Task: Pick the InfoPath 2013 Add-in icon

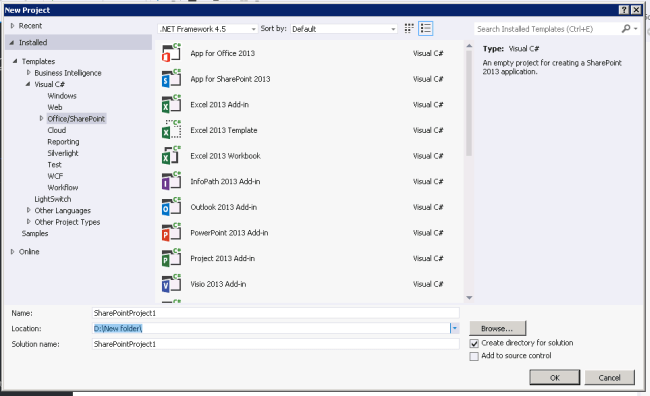Action: click(171, 182)
